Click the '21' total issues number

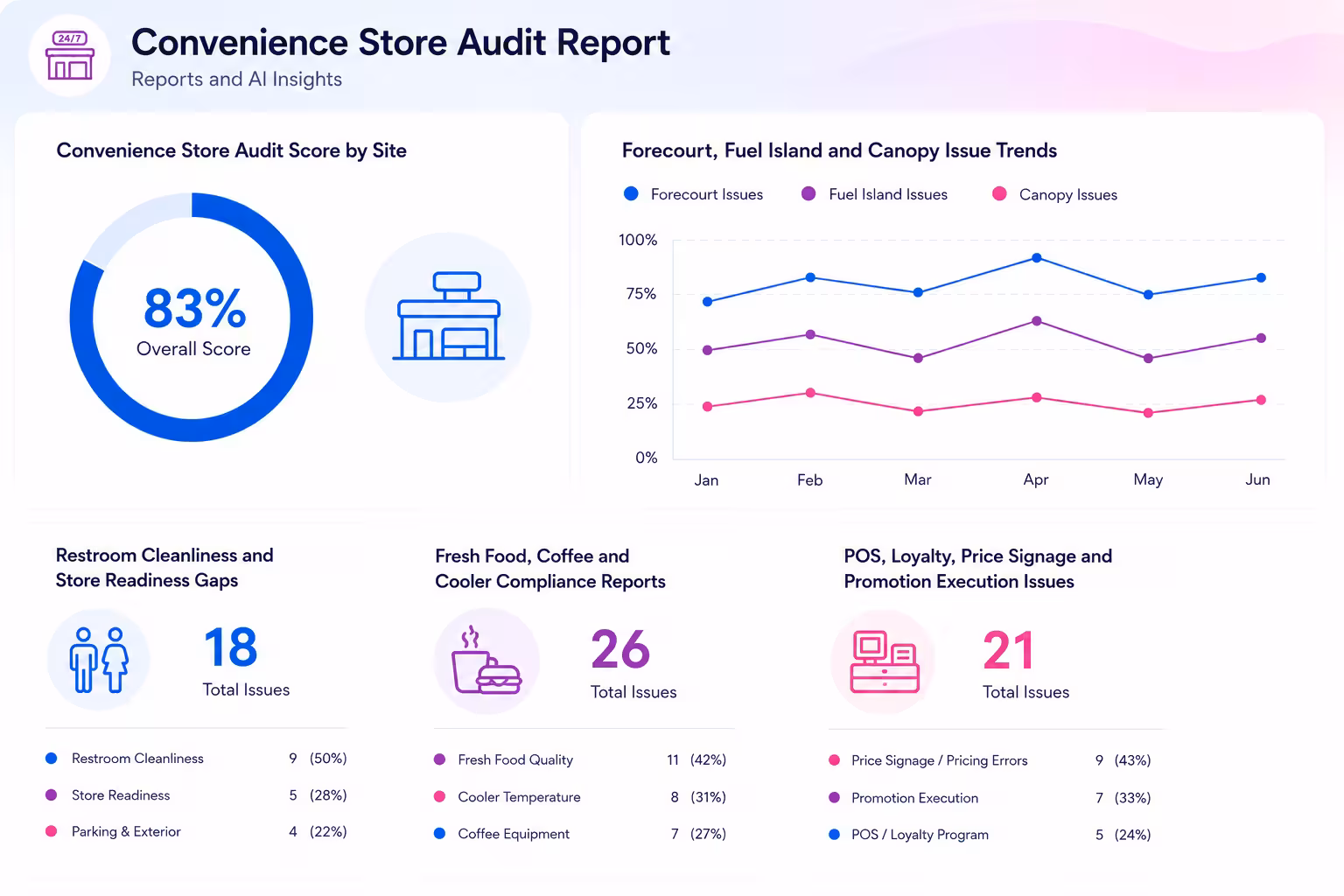pyautogui.click(x=1009, y=650)
